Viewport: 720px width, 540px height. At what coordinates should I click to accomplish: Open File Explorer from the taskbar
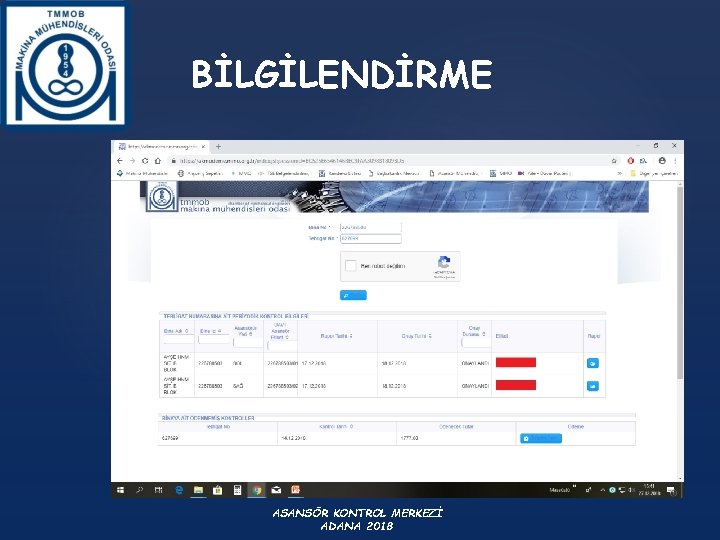(198, 490)
